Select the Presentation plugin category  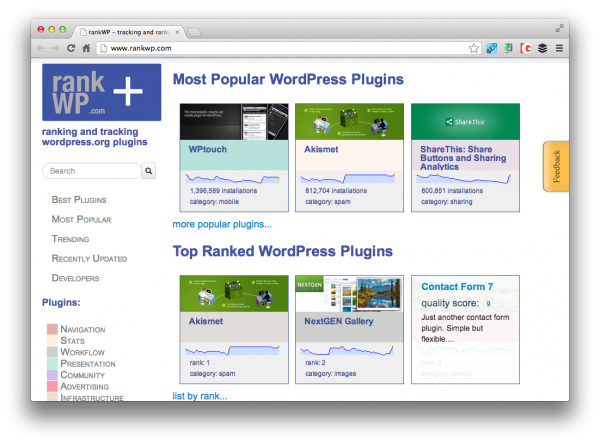click(88, 364)
